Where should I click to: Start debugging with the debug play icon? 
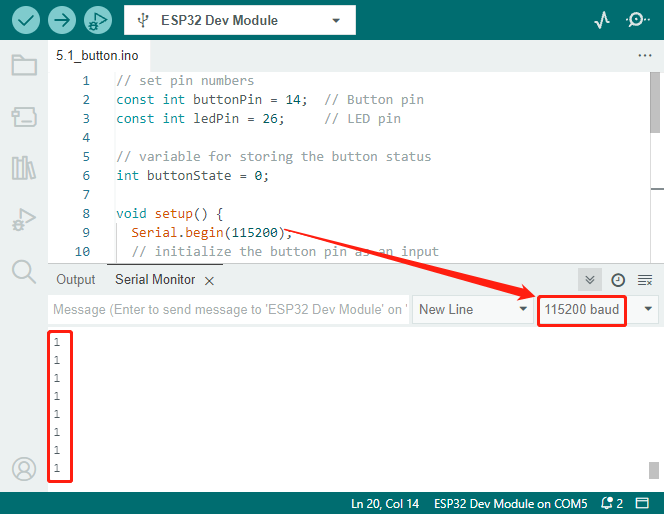[x=98, y=20]
